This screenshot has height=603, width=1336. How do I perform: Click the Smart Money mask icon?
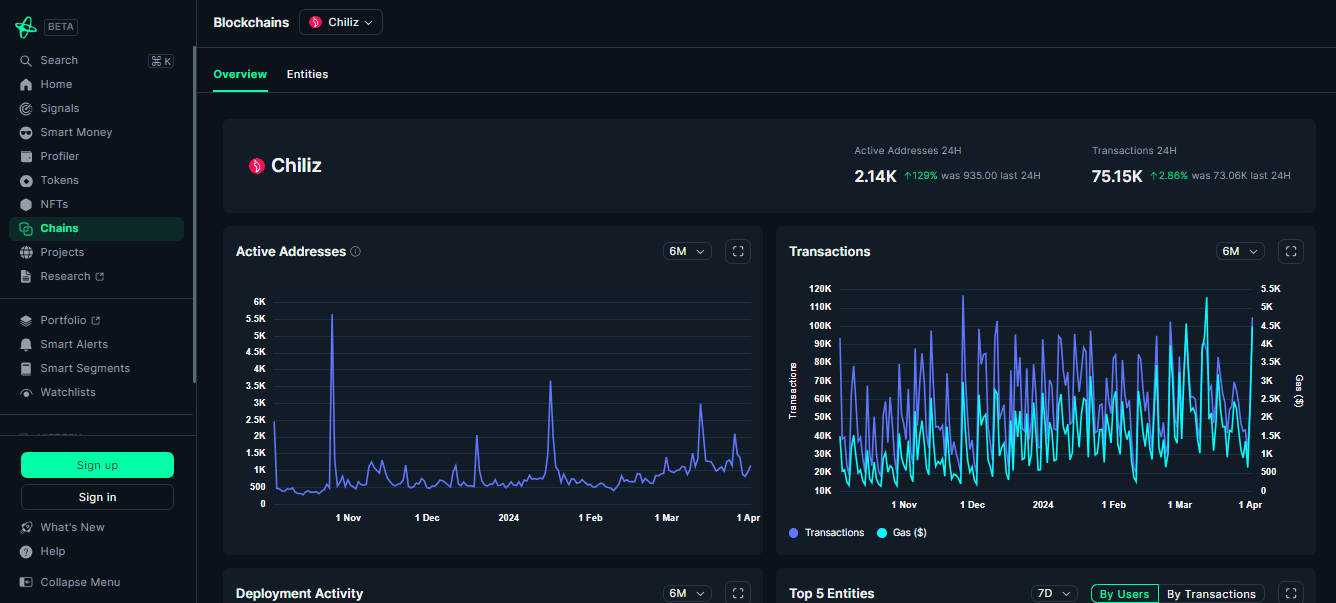click(26, 133)
